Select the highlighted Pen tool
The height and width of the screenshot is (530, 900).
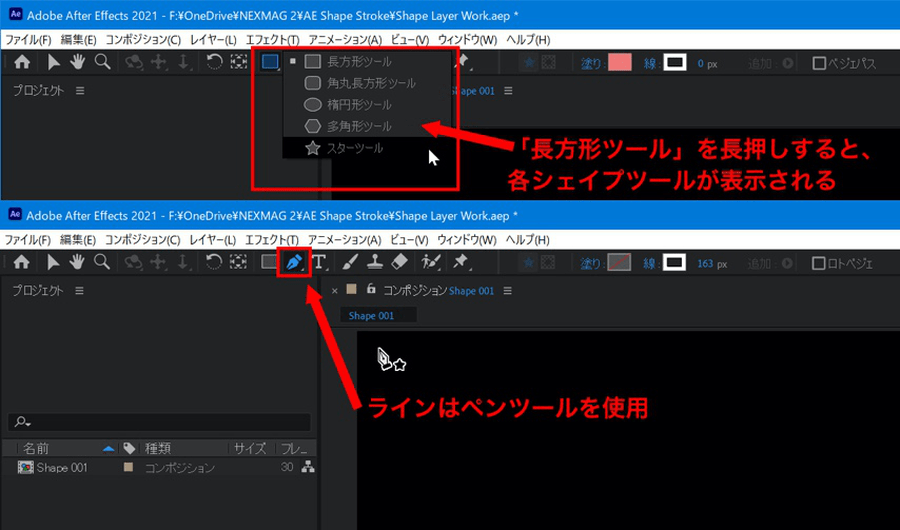click(294, 263)
